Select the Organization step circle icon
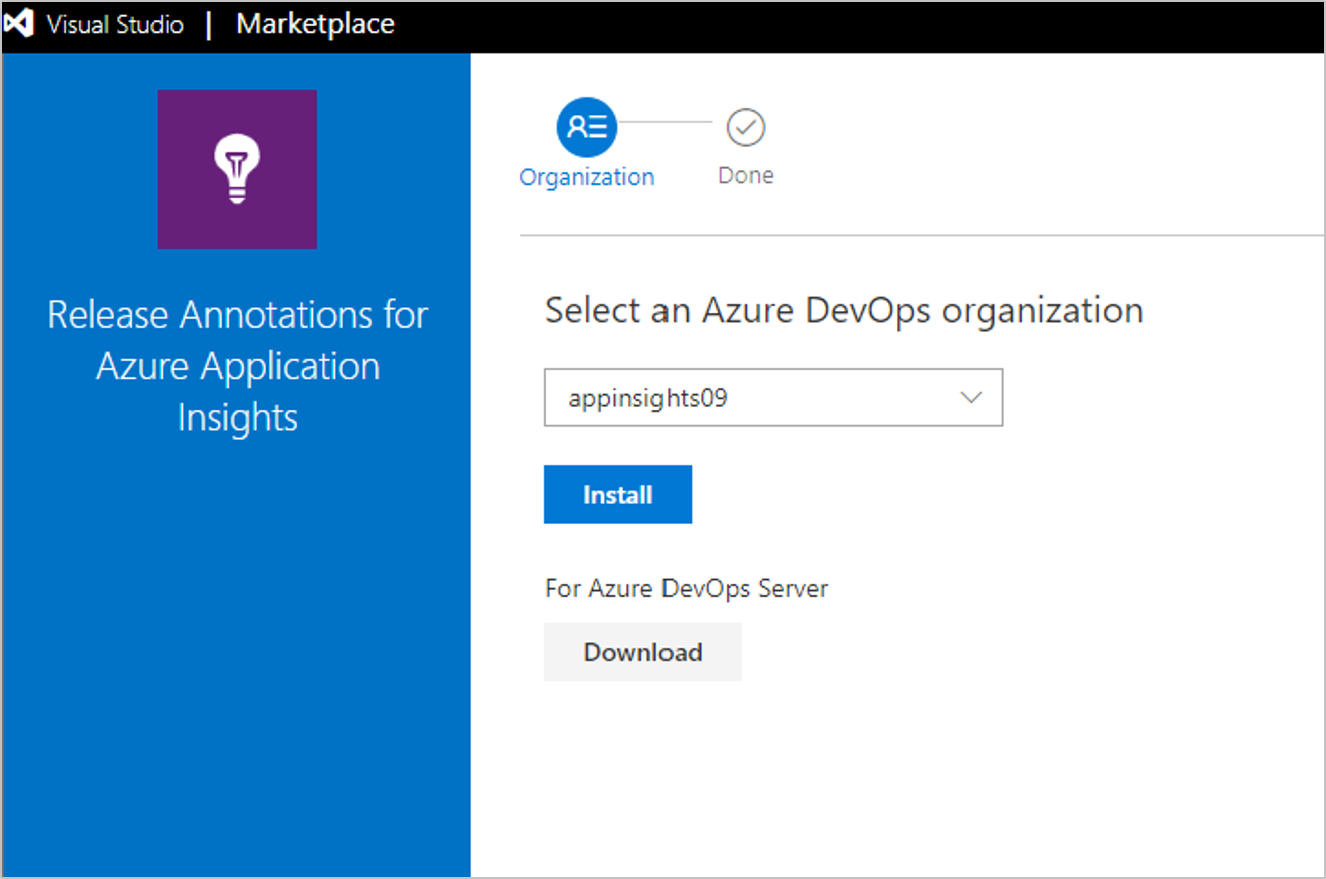This screenshot has height=879, width=1326. (587, 127)
